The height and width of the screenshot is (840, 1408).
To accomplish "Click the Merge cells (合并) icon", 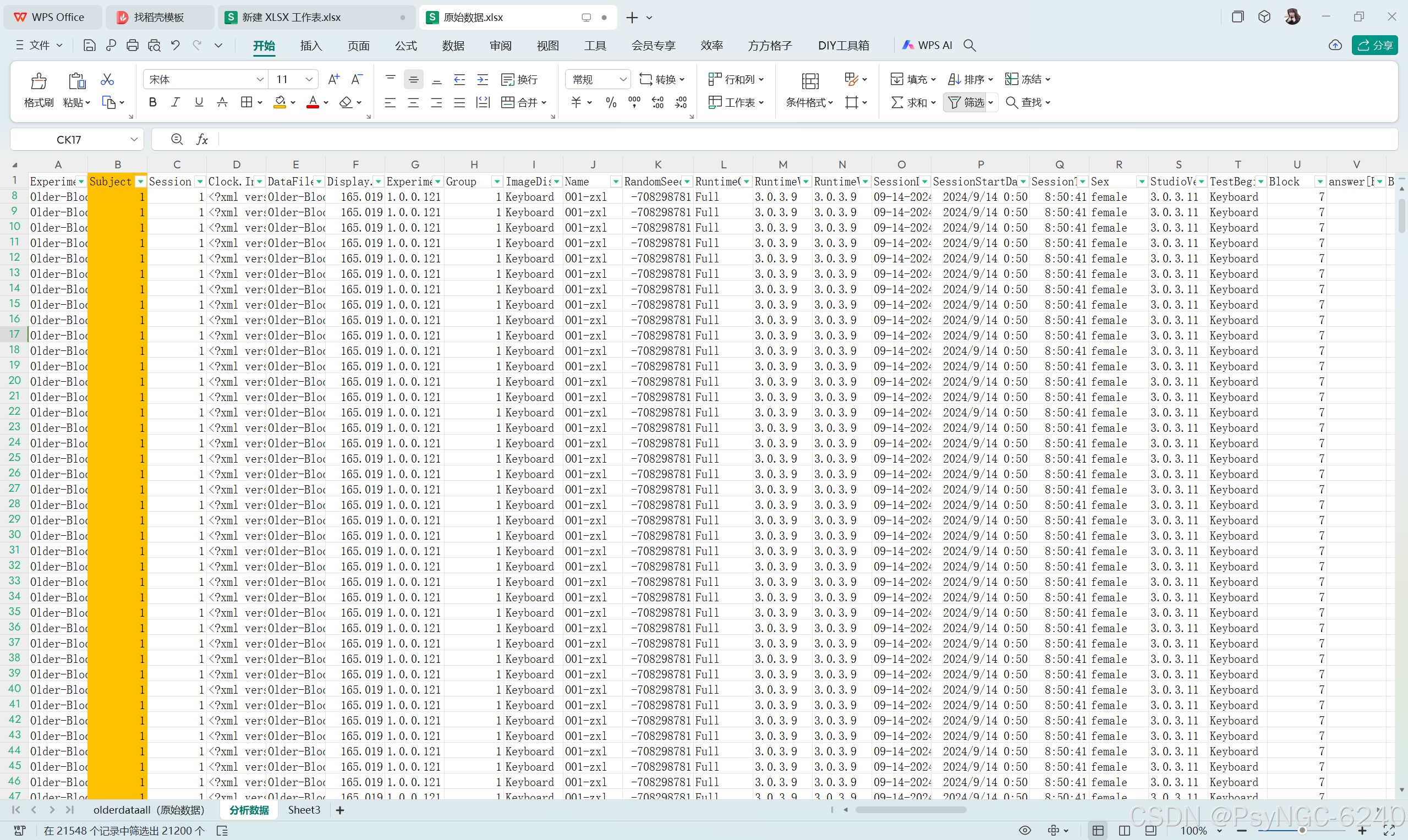I will [x=508, y=102].
